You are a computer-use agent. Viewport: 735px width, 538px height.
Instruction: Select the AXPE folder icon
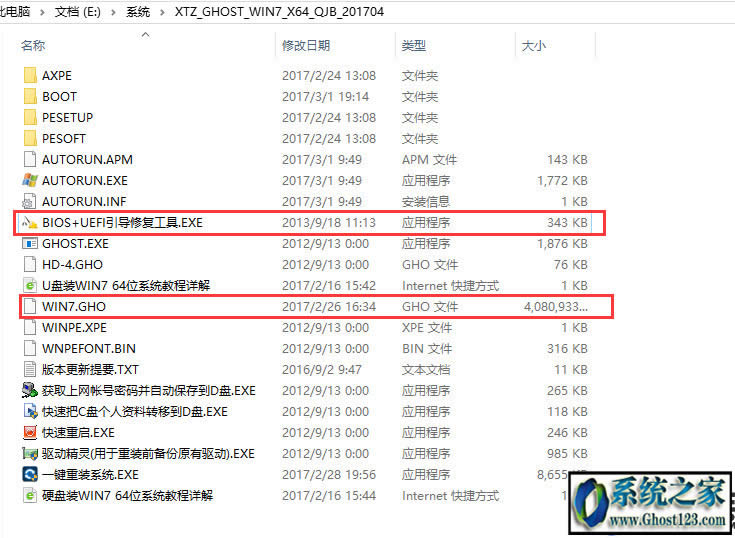[x=30, y=76]
